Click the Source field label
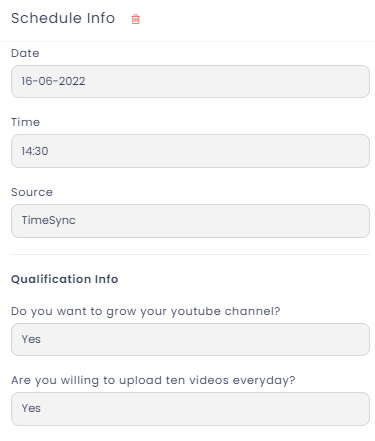Screen dimensions: 375x441 32,192
